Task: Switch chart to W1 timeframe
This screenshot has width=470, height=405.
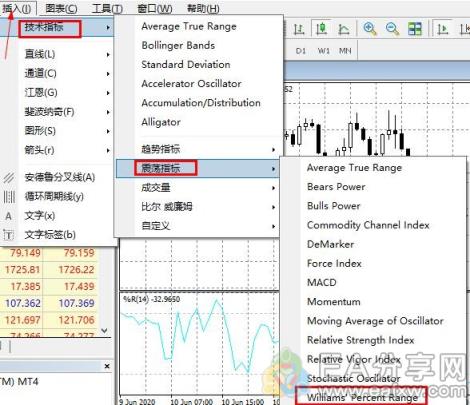Action: (323, 51)
